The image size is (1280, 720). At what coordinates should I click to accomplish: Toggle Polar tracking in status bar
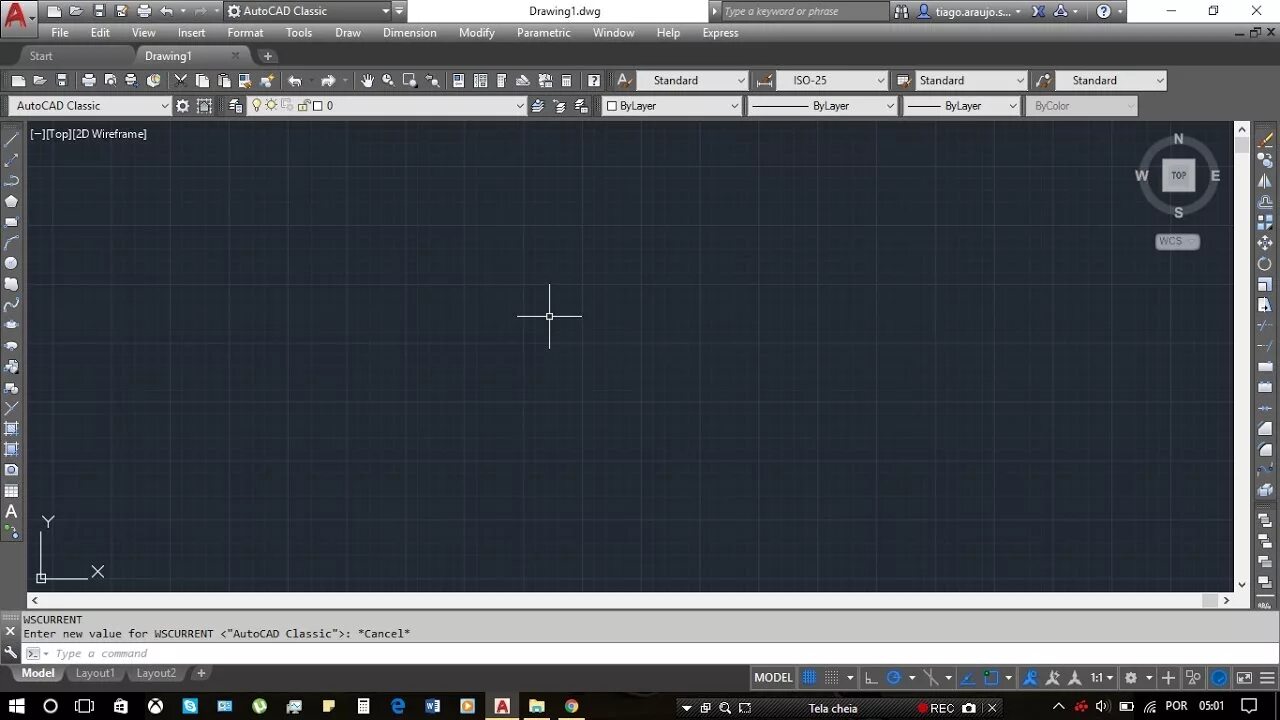(x=894, y=678)
